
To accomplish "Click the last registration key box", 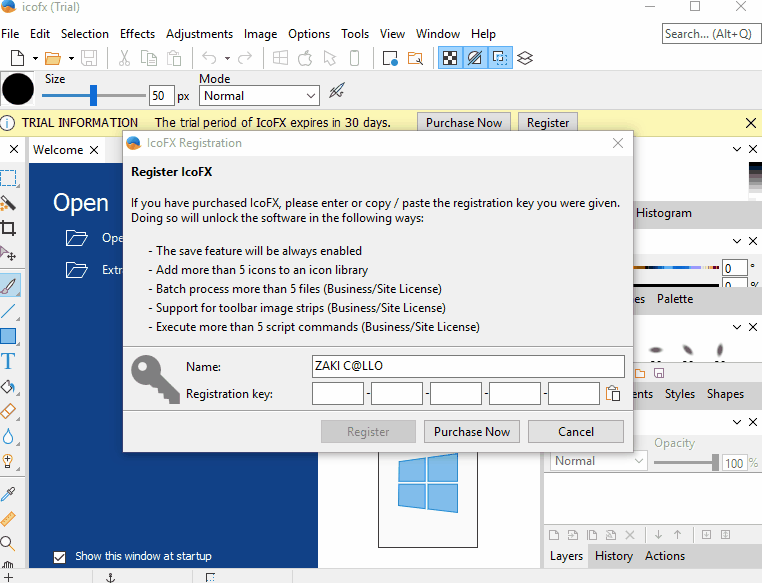I will [x=573, y=394].
